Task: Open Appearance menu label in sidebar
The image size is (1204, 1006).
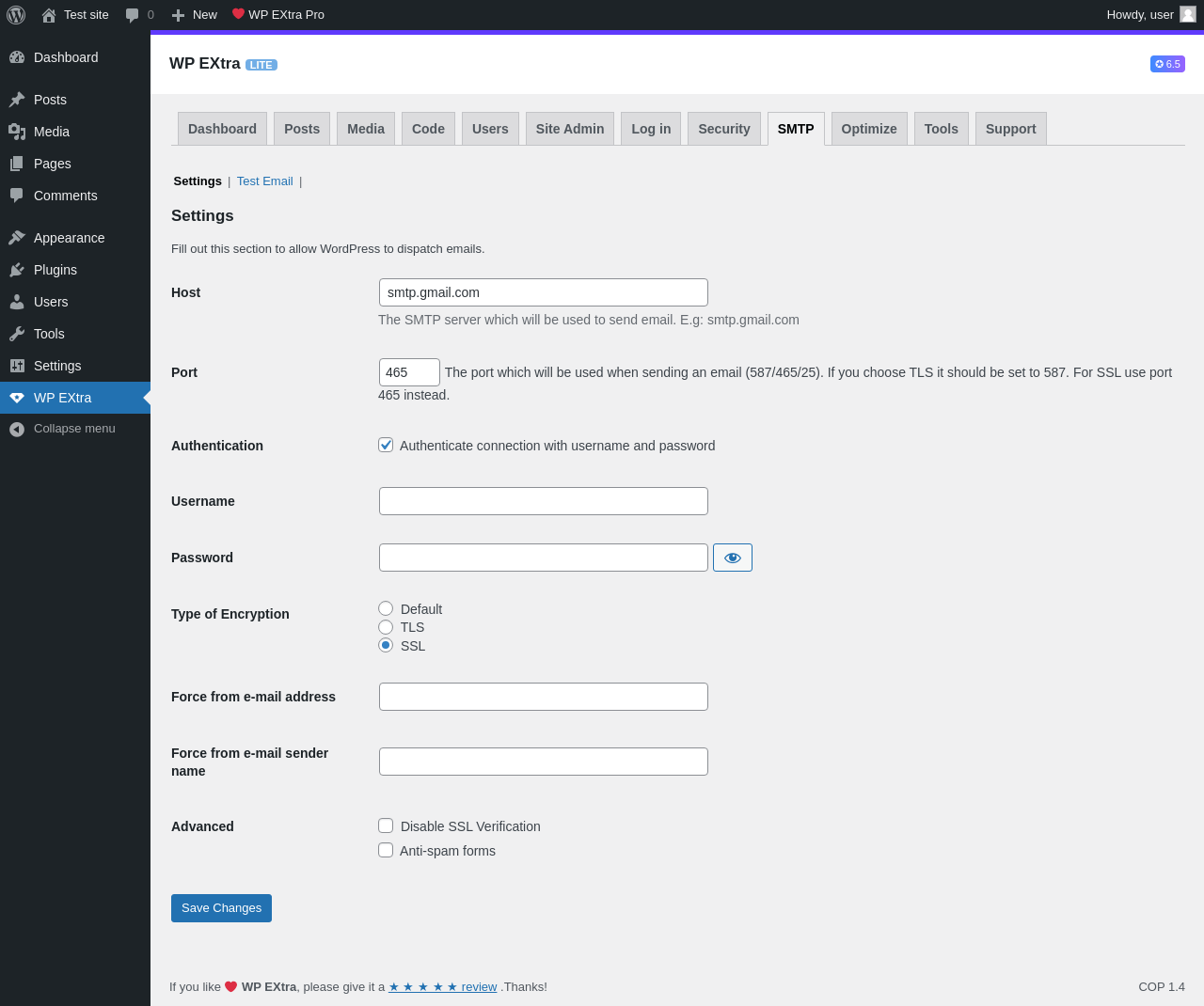Action: pyautogui.click(x=69, y=238)
